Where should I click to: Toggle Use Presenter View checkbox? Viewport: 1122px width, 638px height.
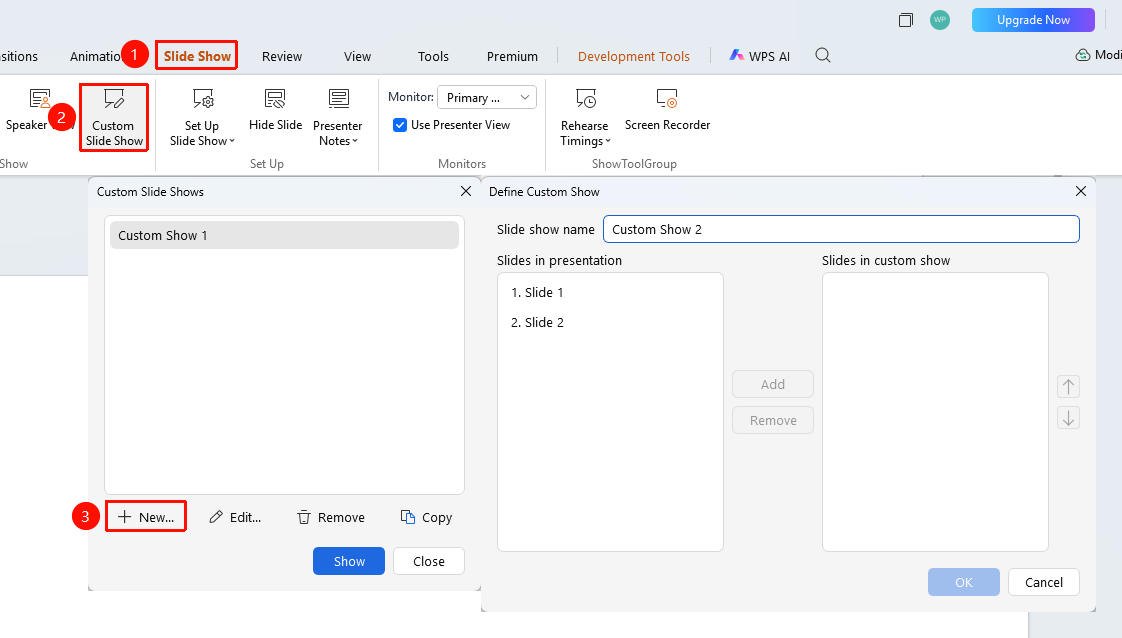tap(400, 125)
